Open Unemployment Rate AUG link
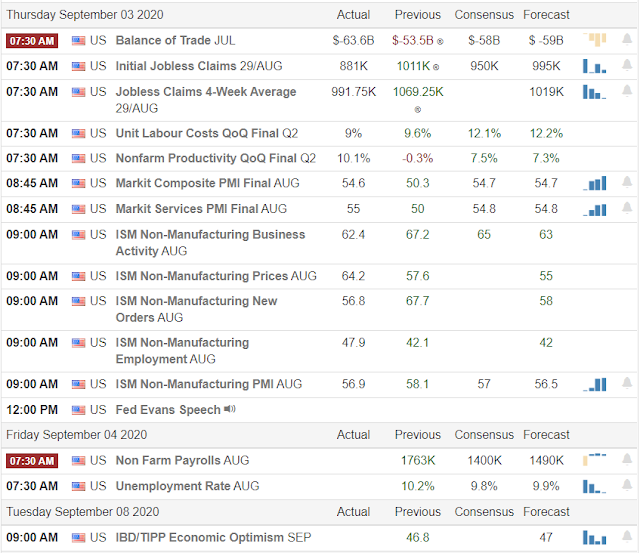Image resolution: width=640 pixels, height=553 pixels. [188, 486]
